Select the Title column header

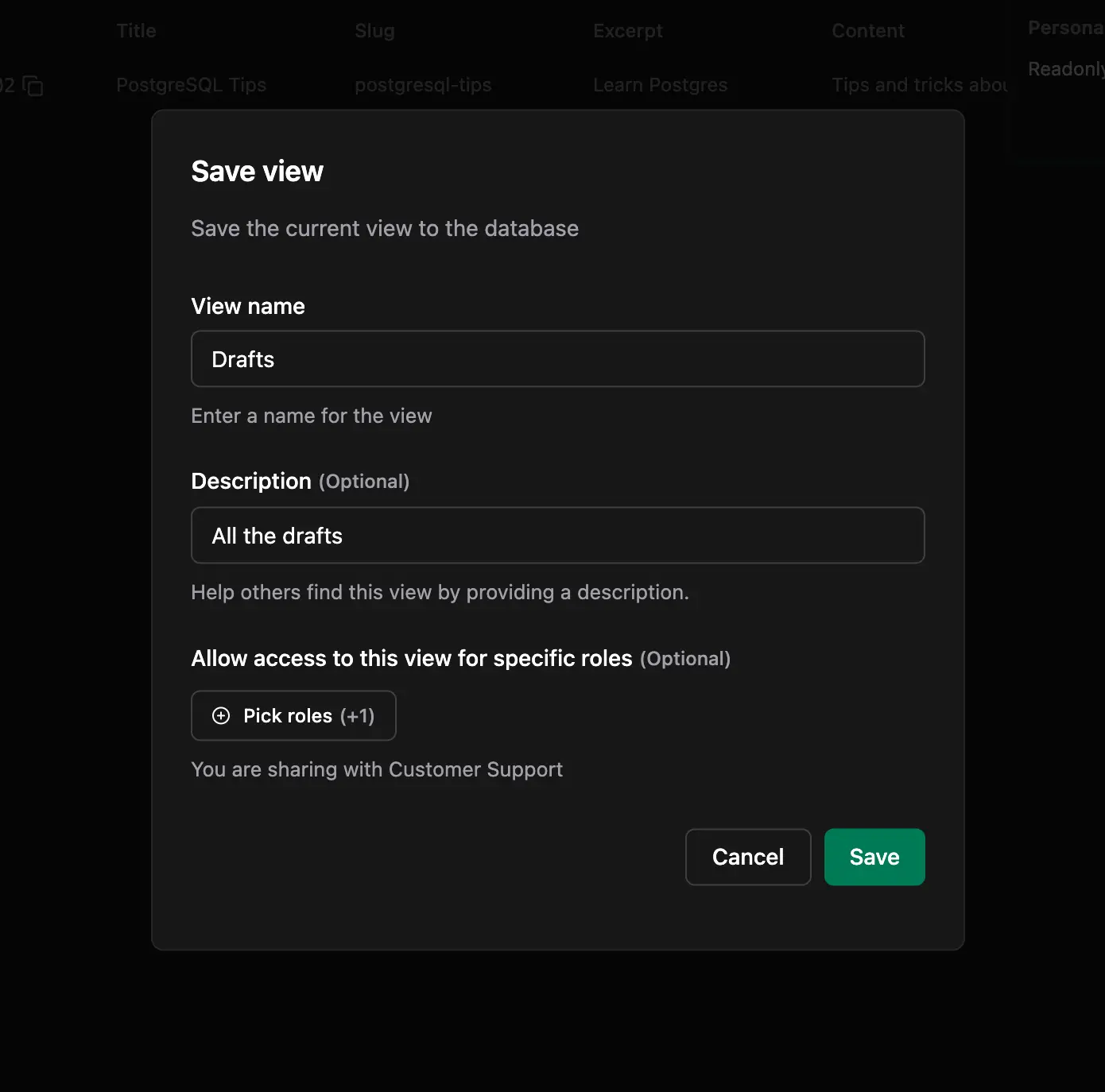pyautogui.click(x=136, y=30)
